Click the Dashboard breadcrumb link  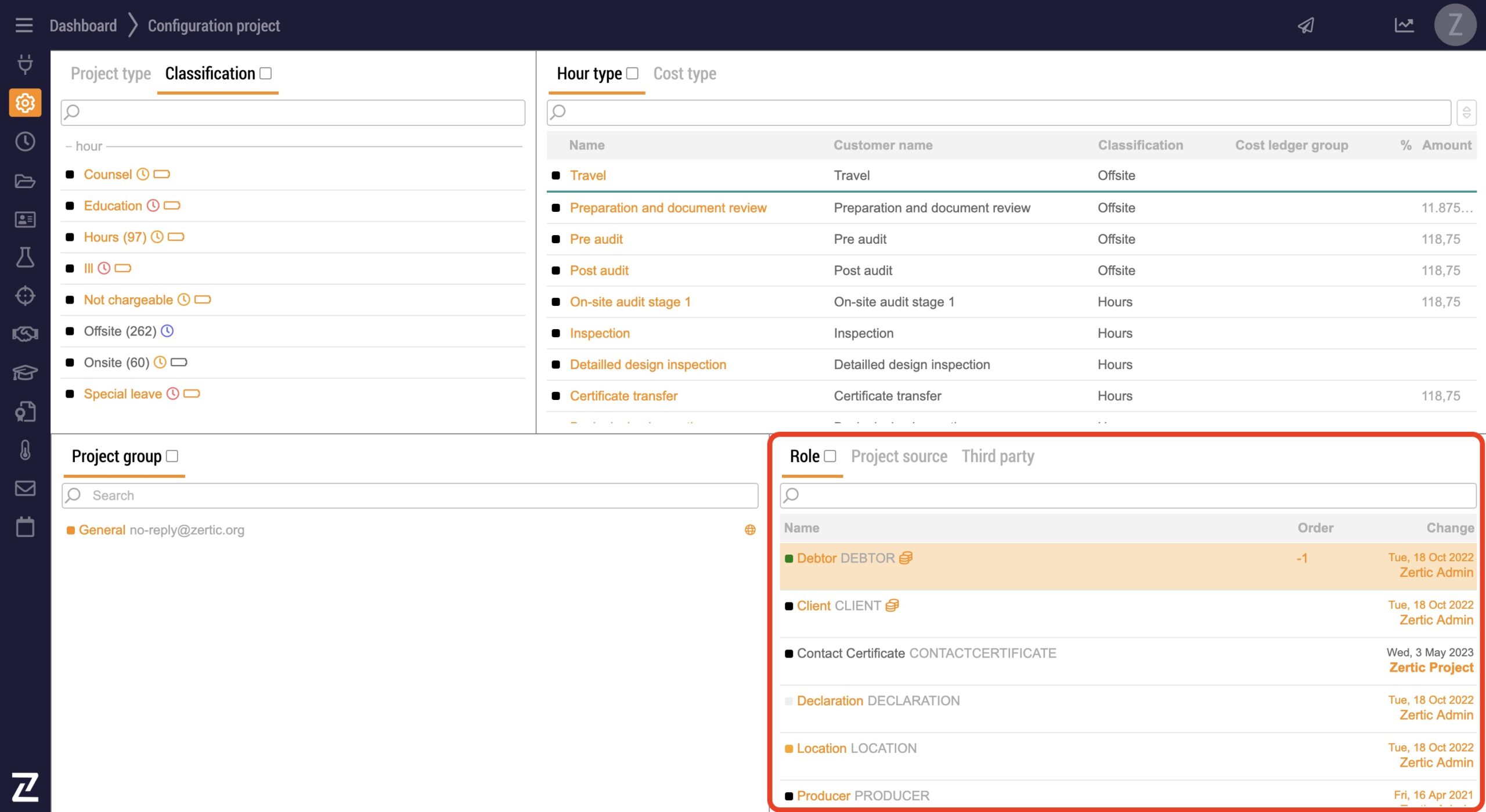(83, 26)
